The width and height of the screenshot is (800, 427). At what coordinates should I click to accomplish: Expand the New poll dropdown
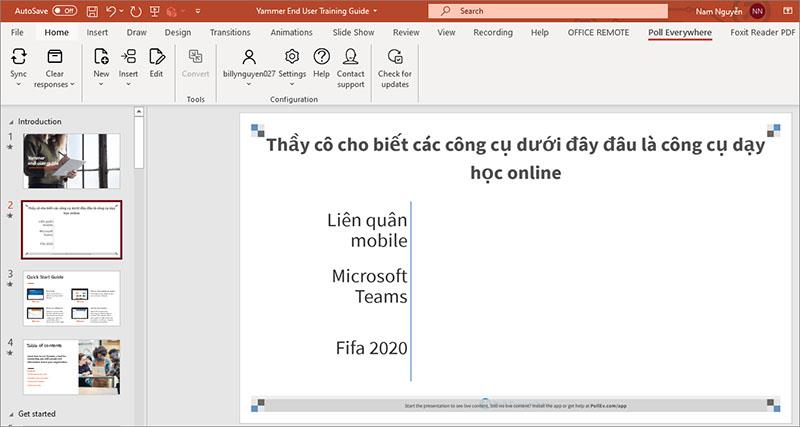101,85
